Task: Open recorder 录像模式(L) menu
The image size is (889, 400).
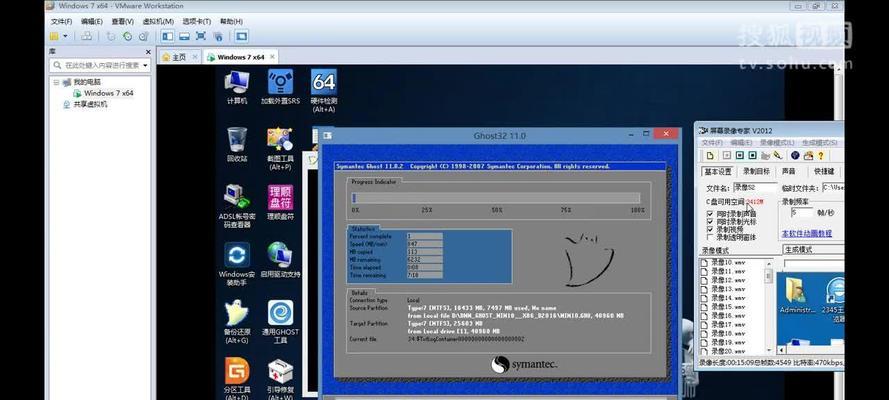Action: click(777, 143)
